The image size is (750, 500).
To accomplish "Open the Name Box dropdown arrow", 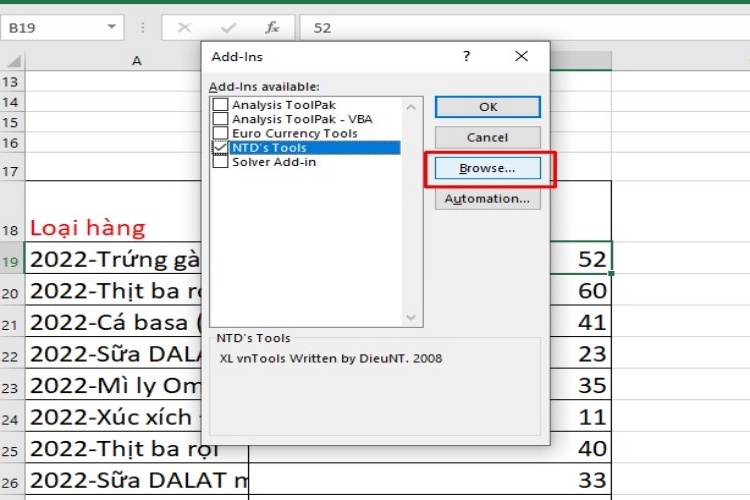I will click(111, 27).
